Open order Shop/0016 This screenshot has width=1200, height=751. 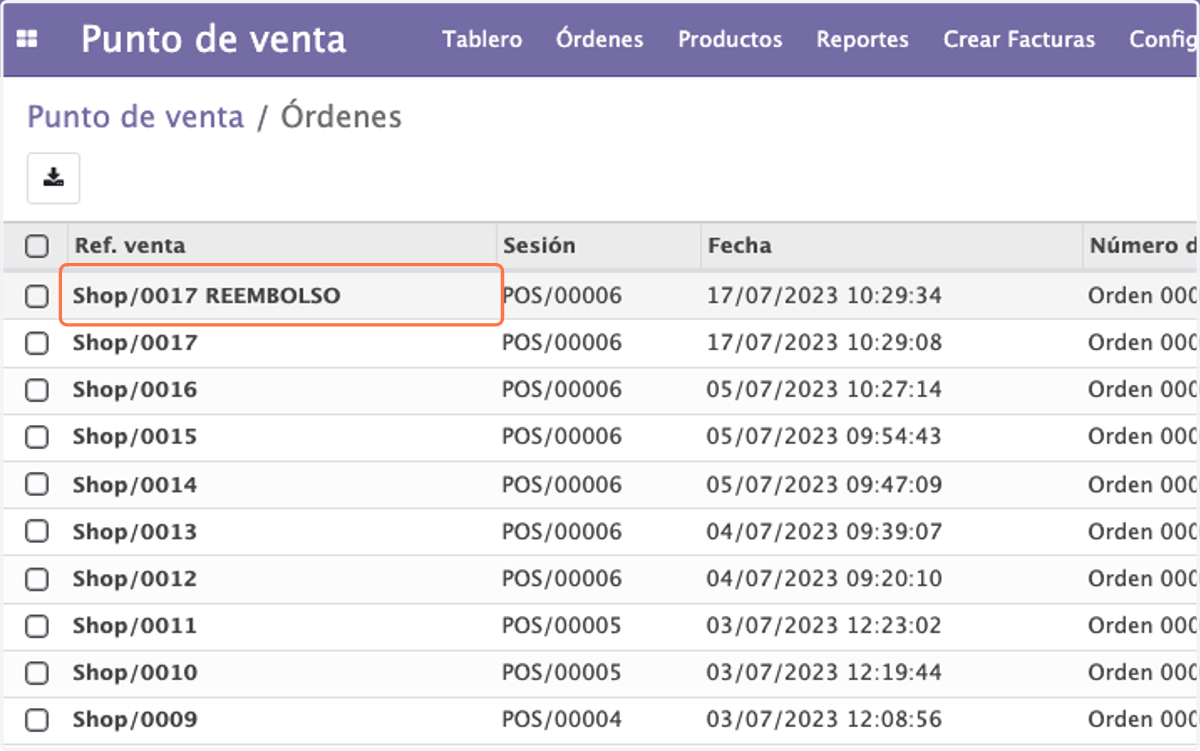(x=135, y=390)
